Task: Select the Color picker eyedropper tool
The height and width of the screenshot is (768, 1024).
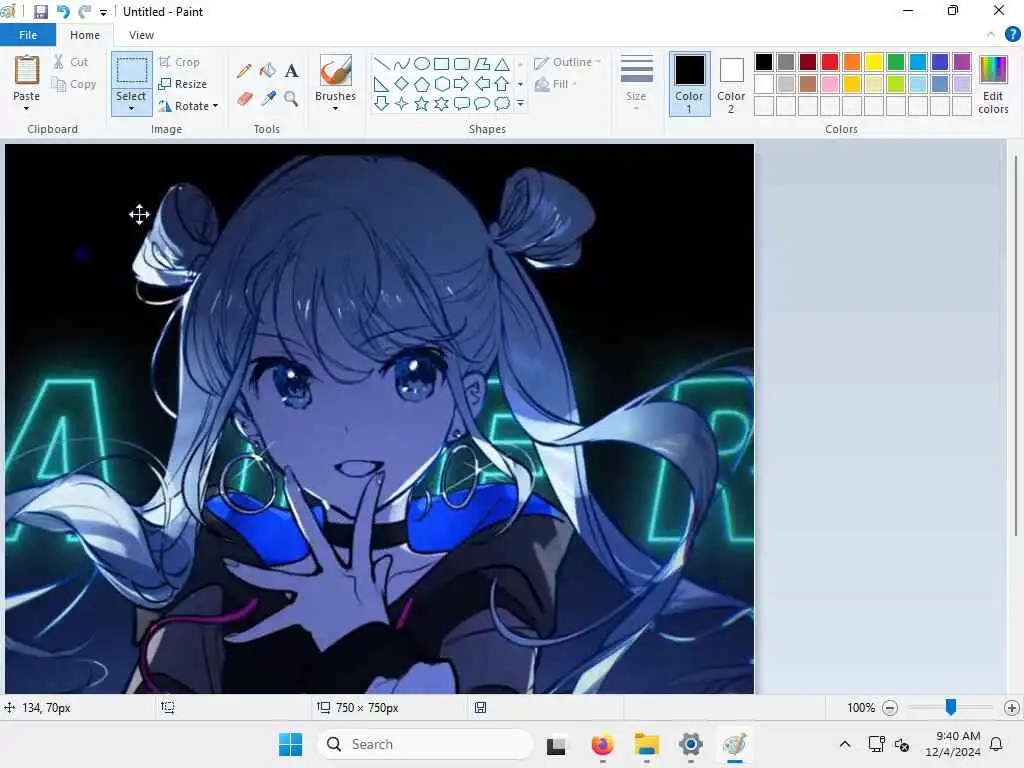Action: (268, 99)
